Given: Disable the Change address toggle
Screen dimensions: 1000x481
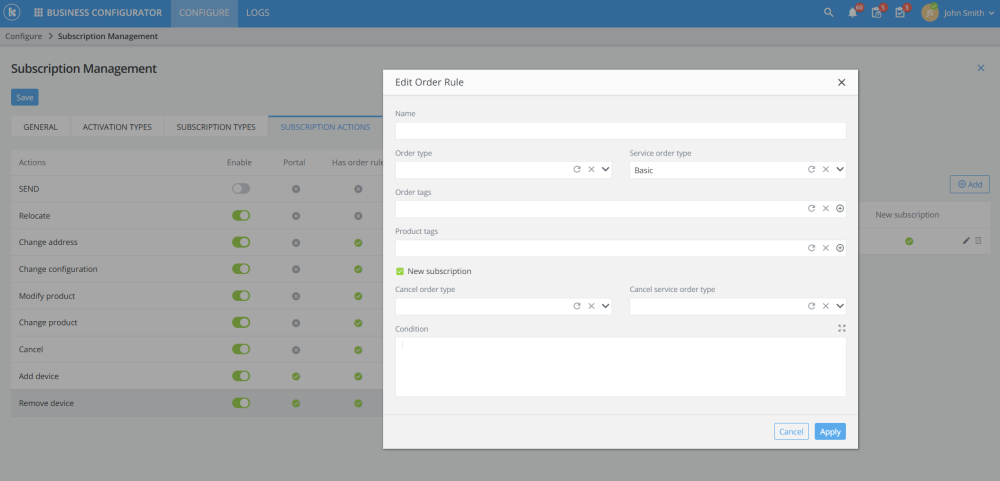Looking at the screenshot, I should (x=241, y=242).
